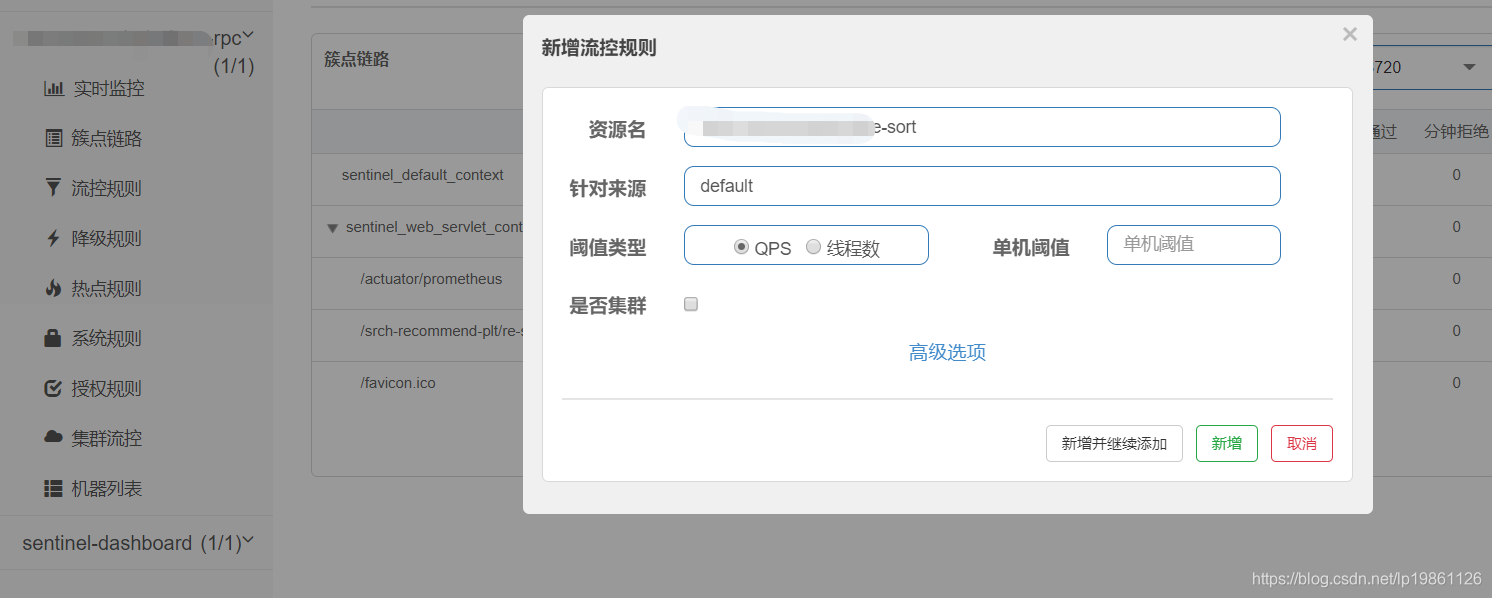Close the 新增流控规则 dialog with the X
The width and height of the screenshot is (1492, 598).
click(x=1350, y=35)
